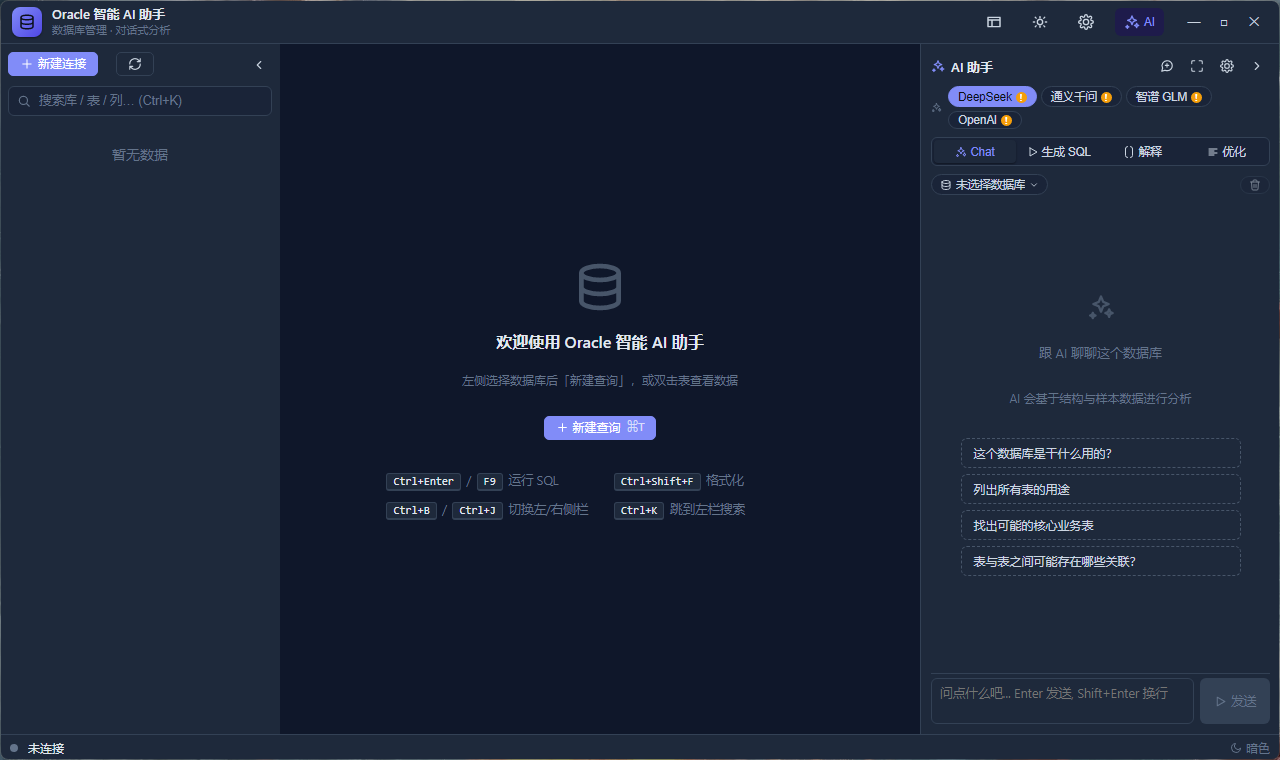Click the refresh connections icon

(x=135, y=64)
